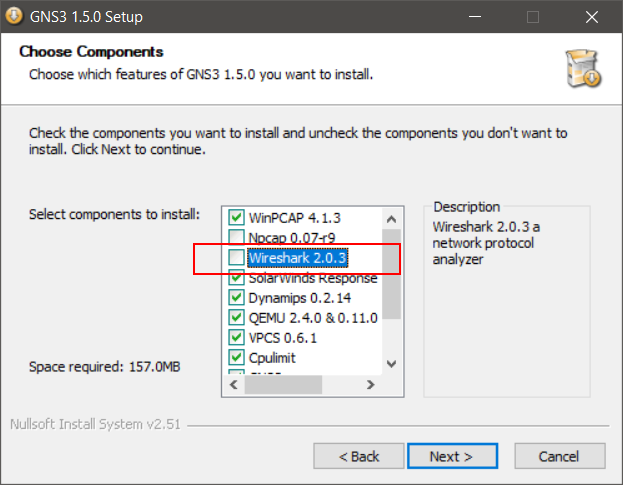This screenshot has height=485, width=623.
Task: Check the Npcap 0.07-r9 checkbox
Action: coord(236,237)
